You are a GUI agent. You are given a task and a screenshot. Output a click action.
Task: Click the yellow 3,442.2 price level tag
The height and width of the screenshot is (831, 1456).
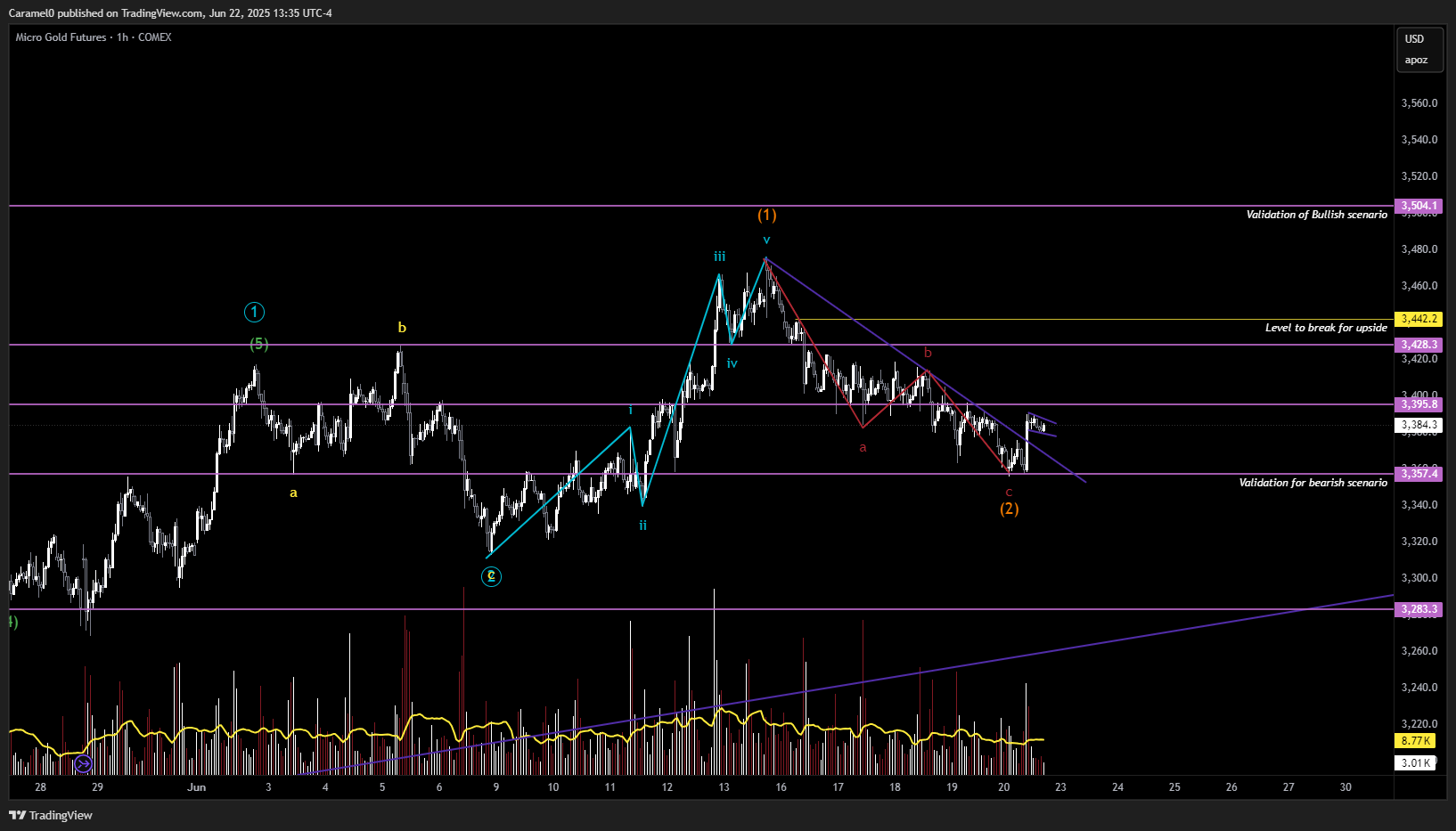(x=1419, y=319)
